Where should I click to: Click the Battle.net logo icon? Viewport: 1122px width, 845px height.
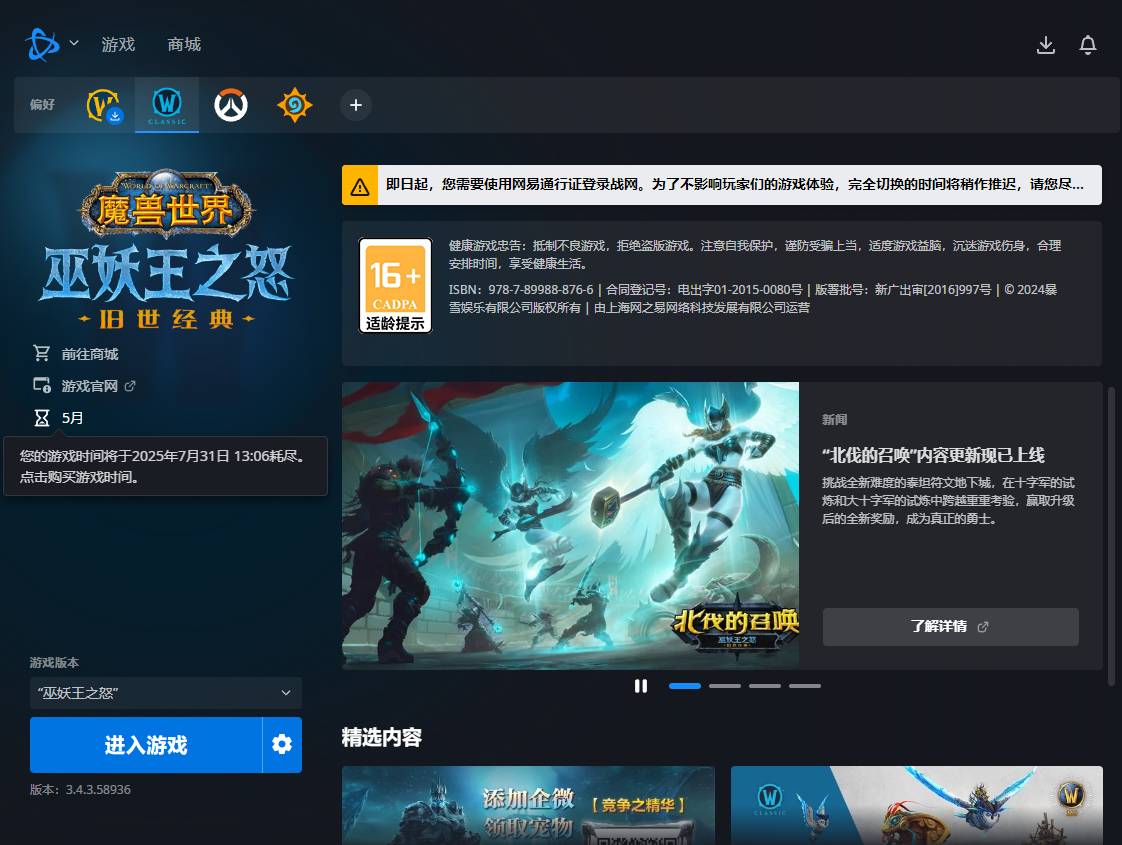pyautogui.click(x=42, y=44)
